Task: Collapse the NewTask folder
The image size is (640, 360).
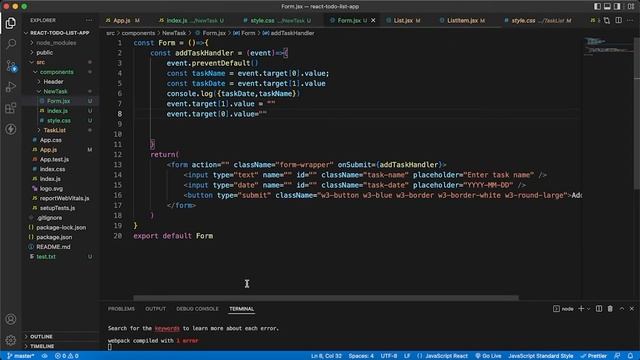Action: 55,91
